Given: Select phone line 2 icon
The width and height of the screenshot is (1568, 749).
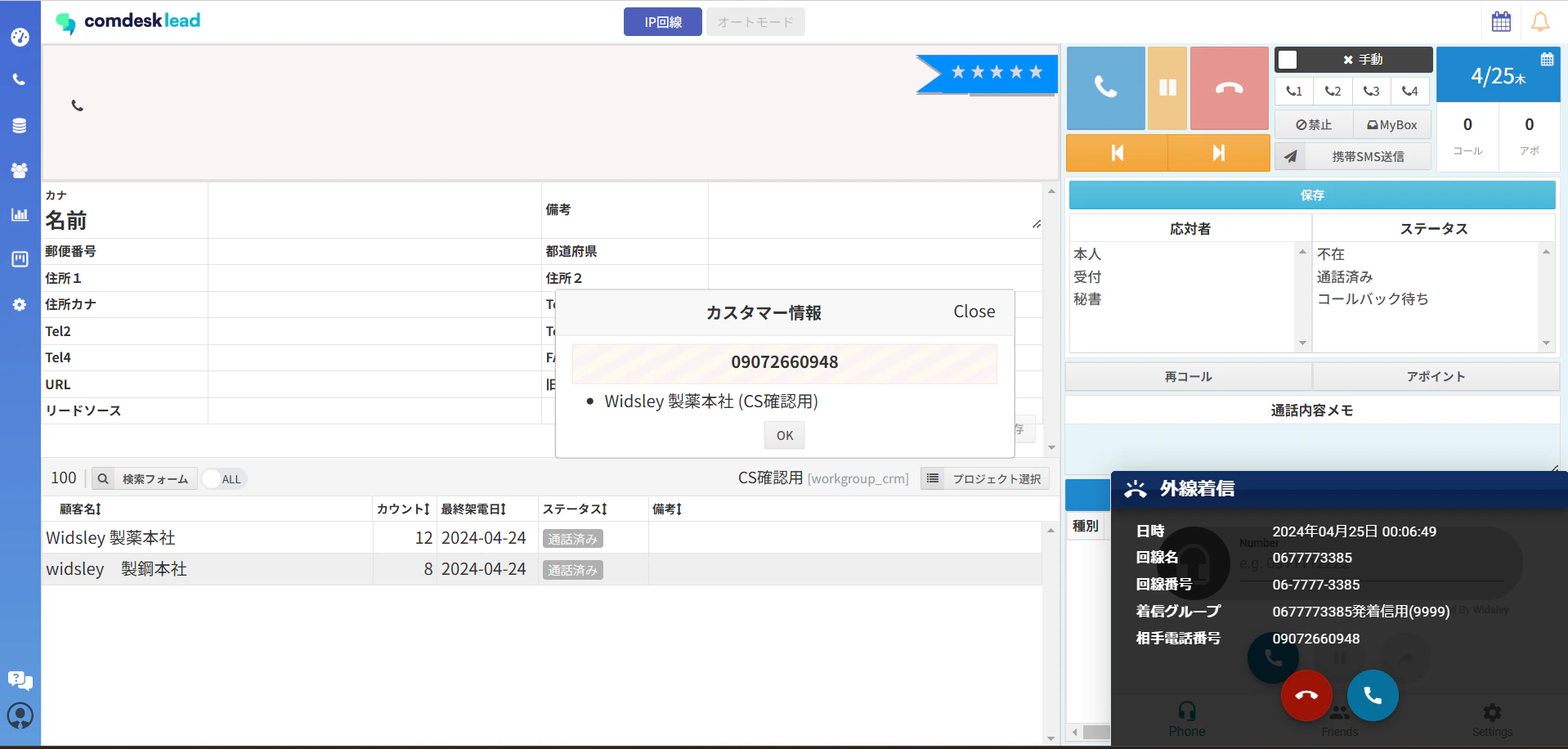Looking at the screenshot, I should point(1333,91).
